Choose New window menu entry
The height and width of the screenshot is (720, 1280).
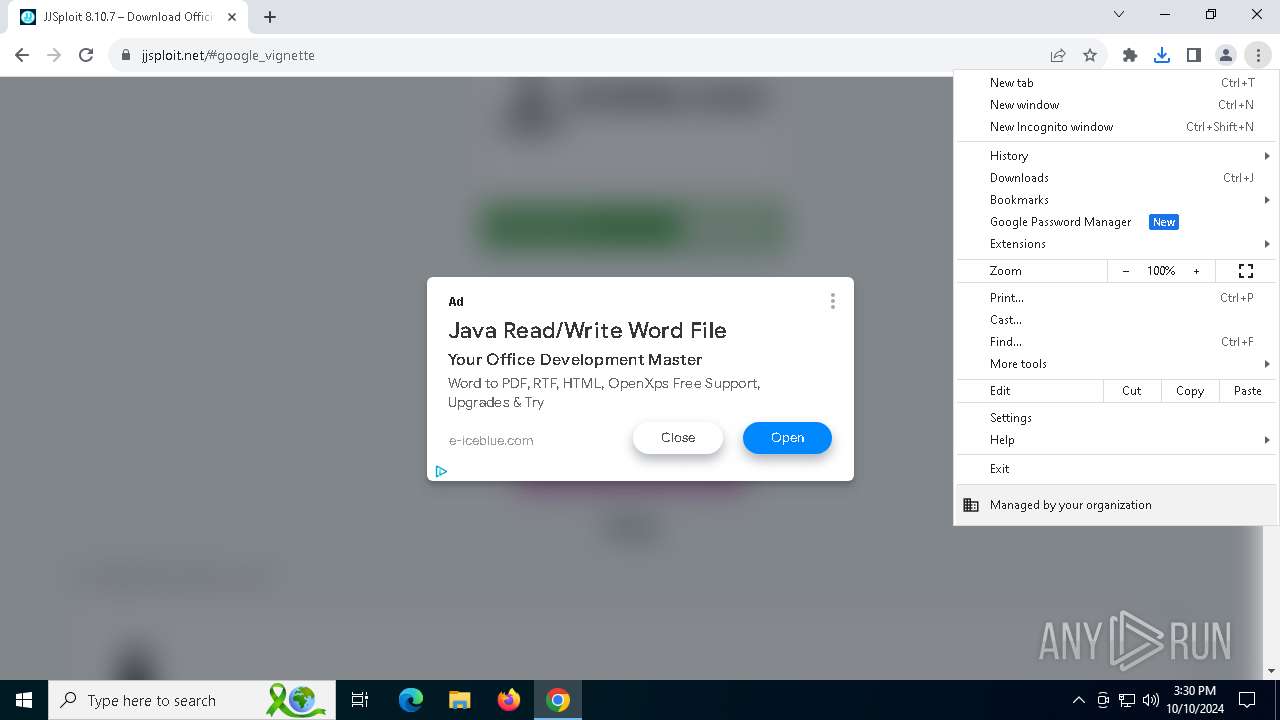tap(1116, 105)
